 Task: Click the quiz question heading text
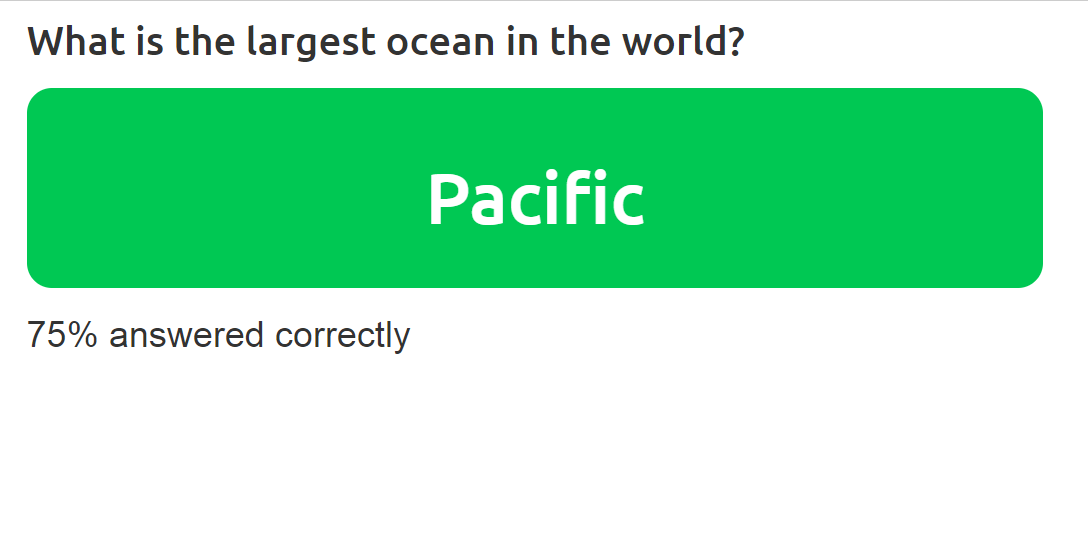[x=385, y=42]
